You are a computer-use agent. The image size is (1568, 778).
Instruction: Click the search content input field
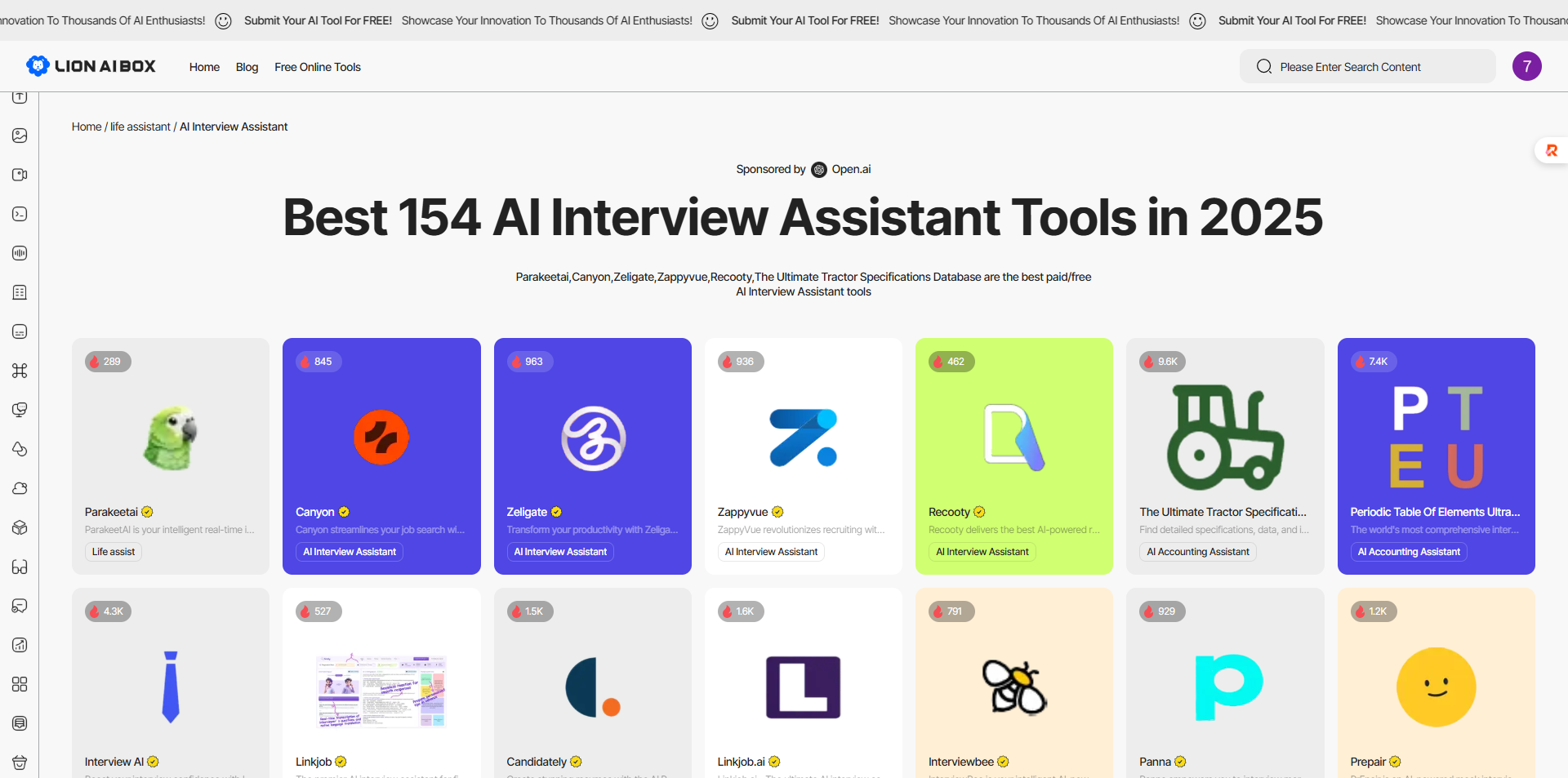tap(1380, 67)
